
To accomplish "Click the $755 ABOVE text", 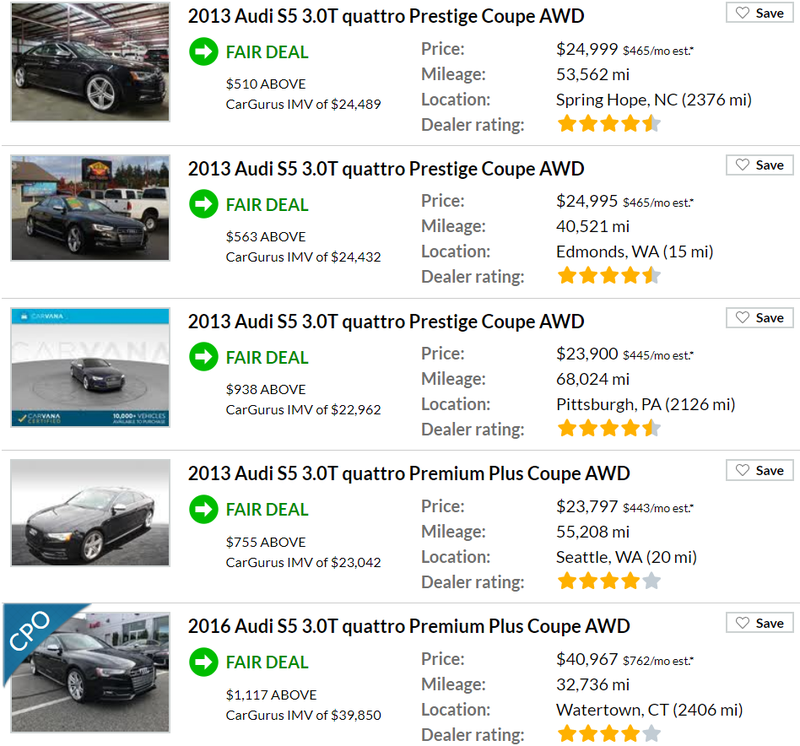I will [266, 542].
